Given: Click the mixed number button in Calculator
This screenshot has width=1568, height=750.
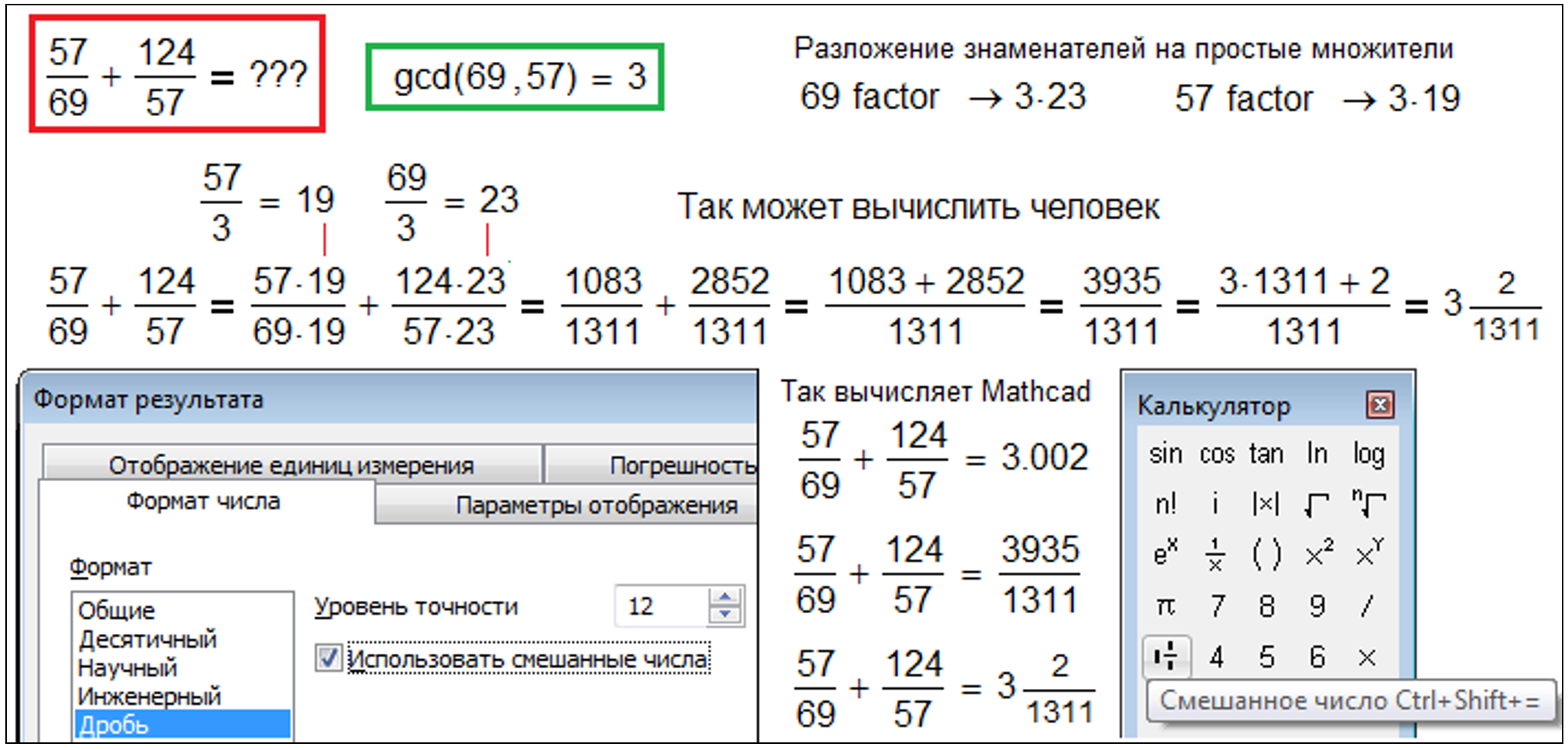Looking at the screenshot, I should coord(1166,656).
